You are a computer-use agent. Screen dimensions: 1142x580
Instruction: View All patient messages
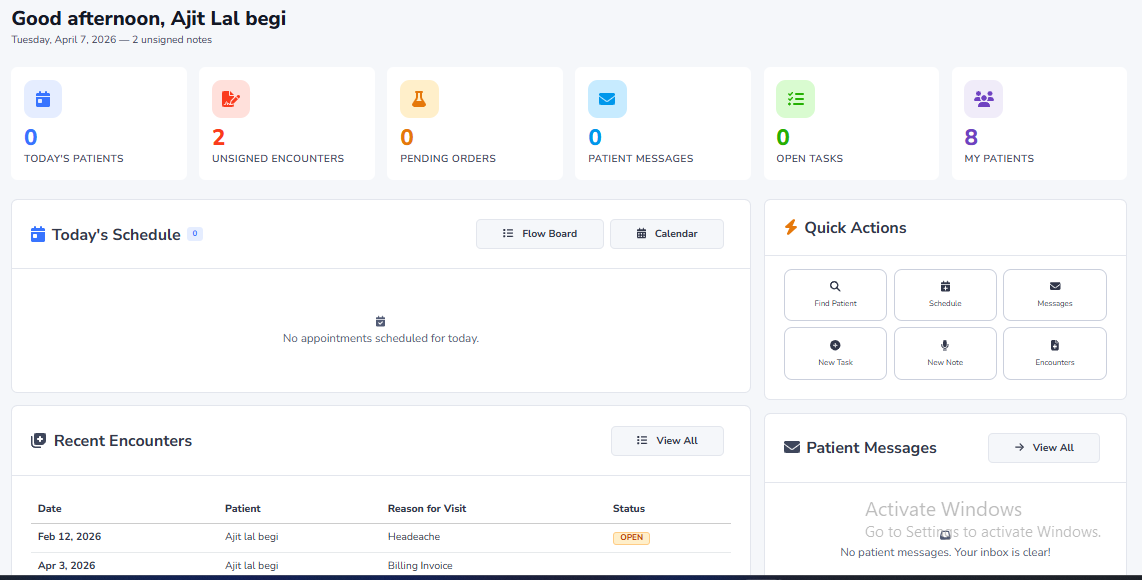pyautogui.click(x=1043, y=448)
